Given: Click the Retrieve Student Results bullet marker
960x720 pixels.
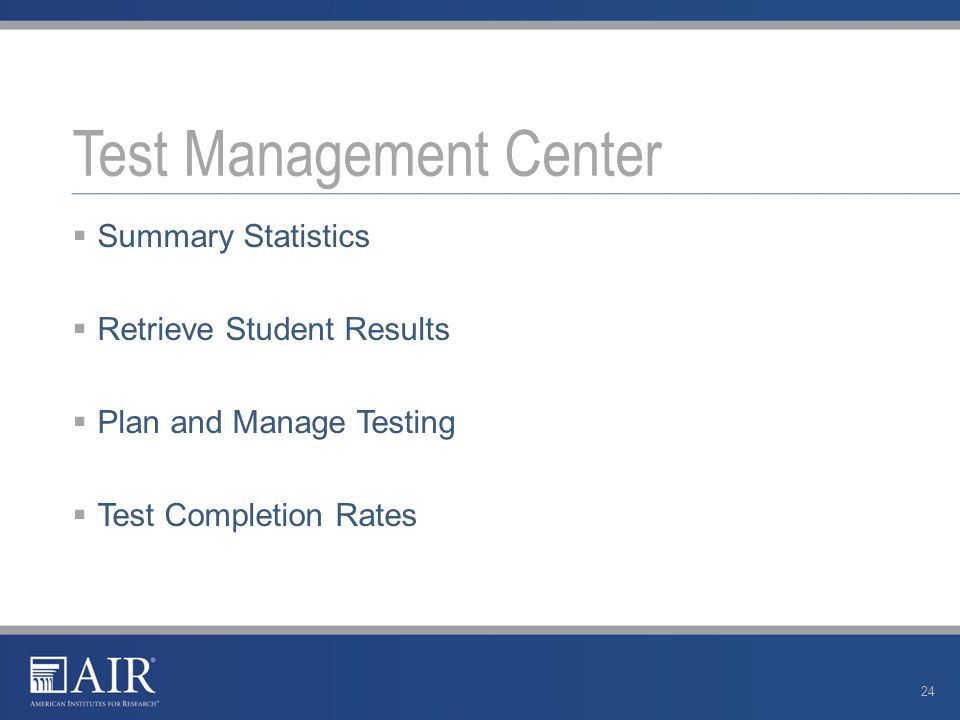Looking at the screenshot, I should [80, 328].
